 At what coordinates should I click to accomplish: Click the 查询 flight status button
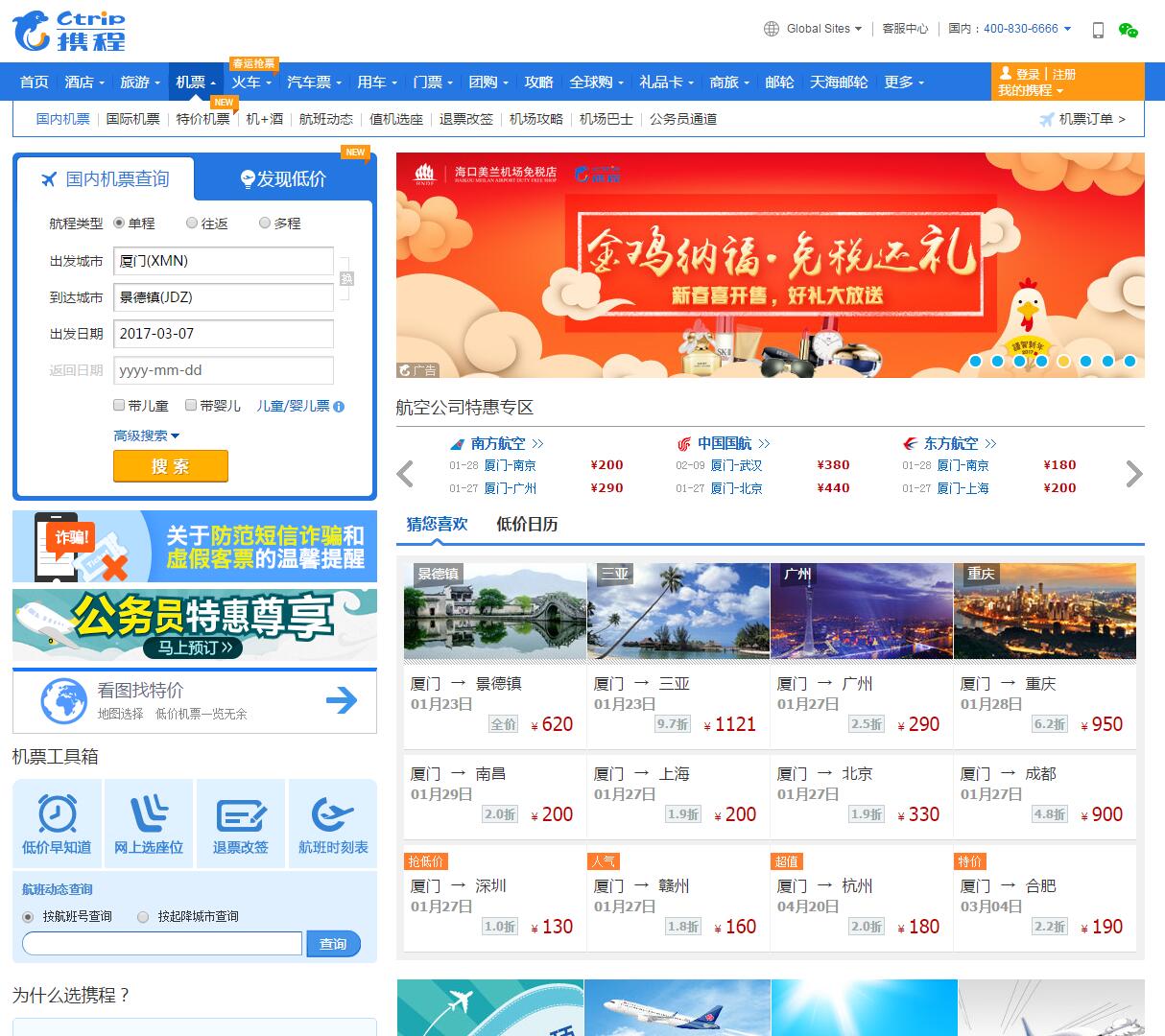tap(333, 944)
